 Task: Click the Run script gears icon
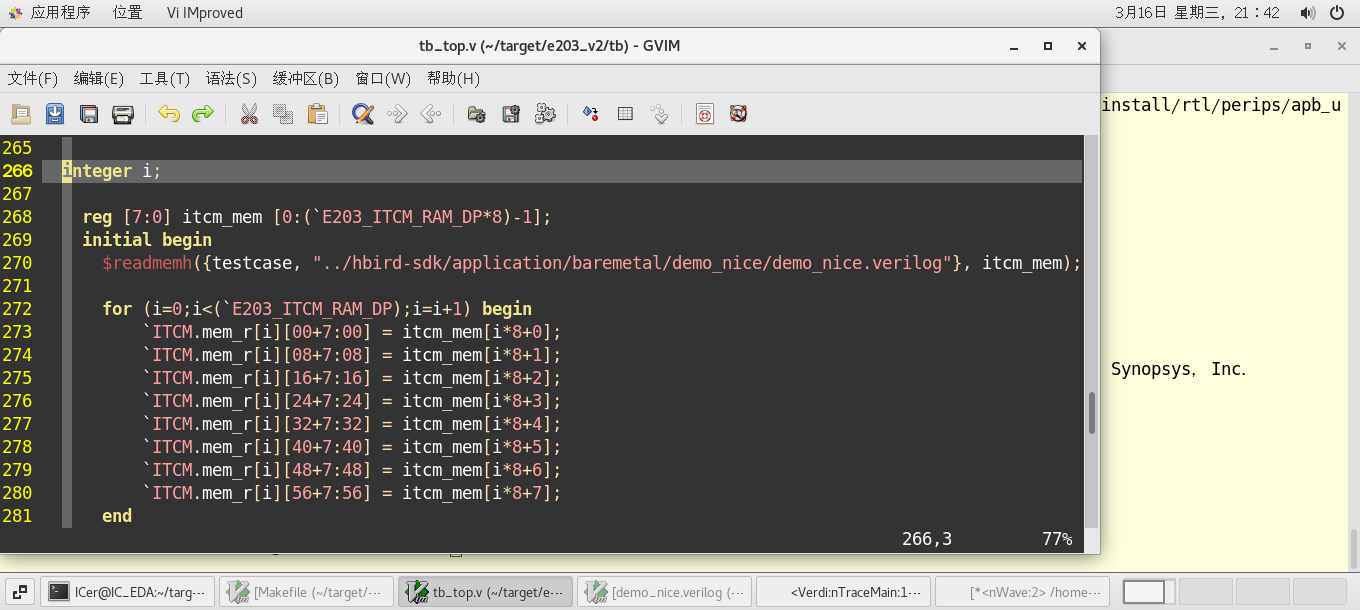(545, 114)
